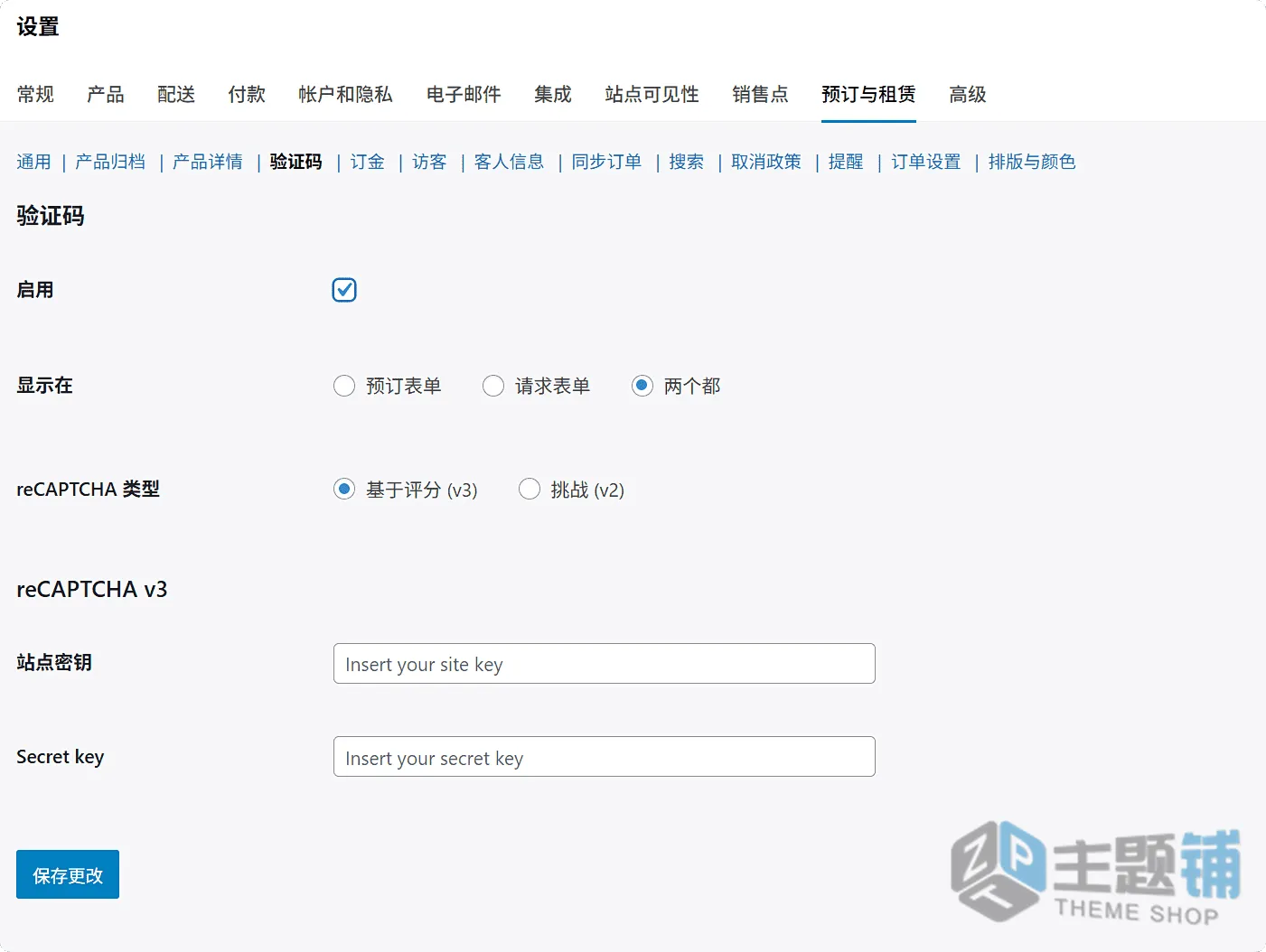The width and height of the screenshot is (1266, 952).
Task: Select the 请求表单 radio option
Action: (x=493, y=387)
